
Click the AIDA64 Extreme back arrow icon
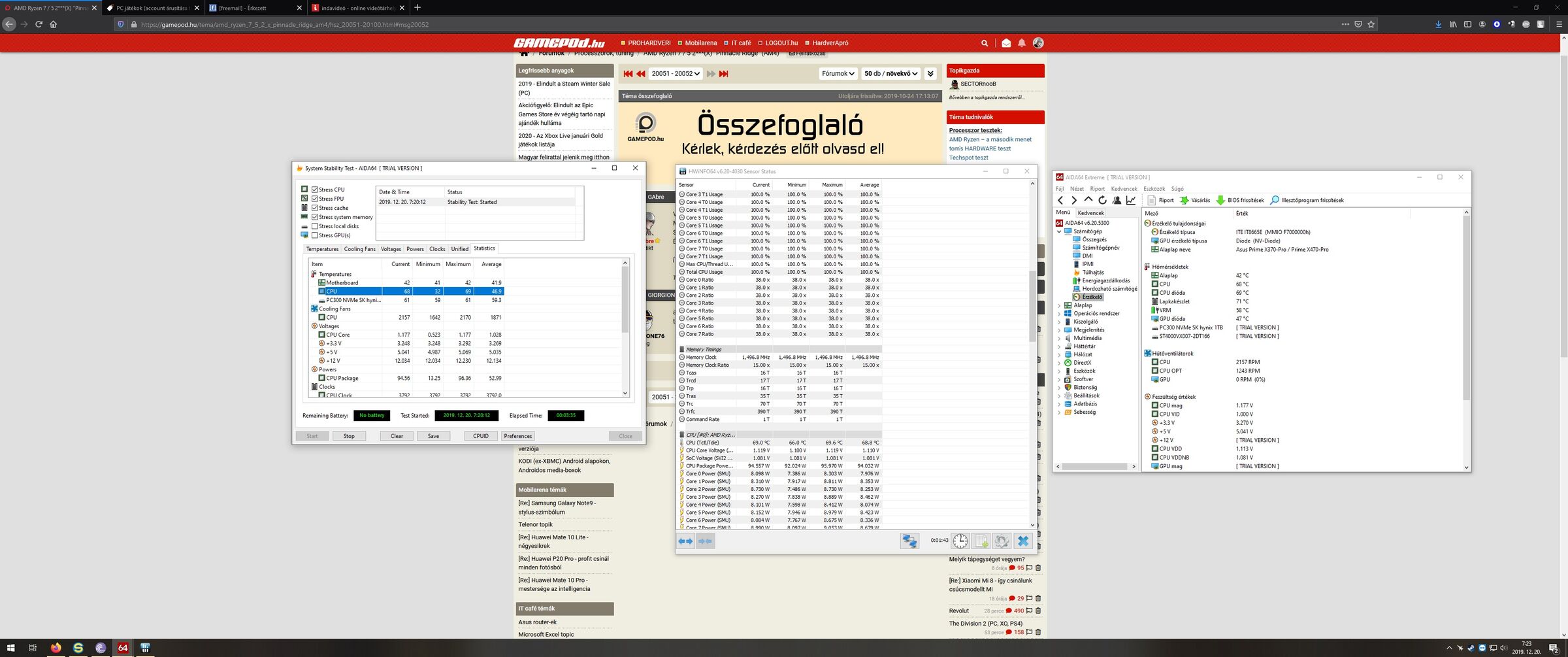(1060, 200)
